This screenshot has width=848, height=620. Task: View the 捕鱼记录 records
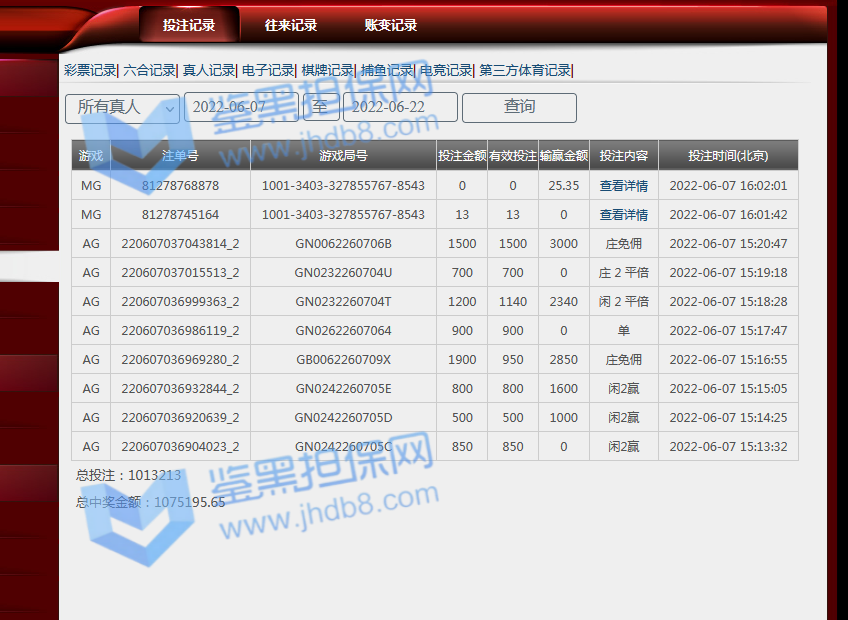click(386, 70)
